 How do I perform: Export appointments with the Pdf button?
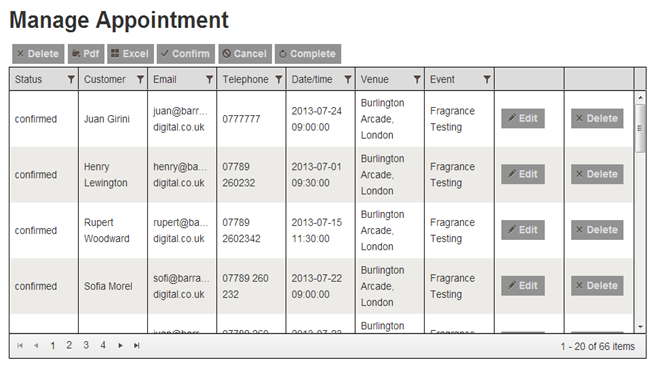[x=86, y=54]
